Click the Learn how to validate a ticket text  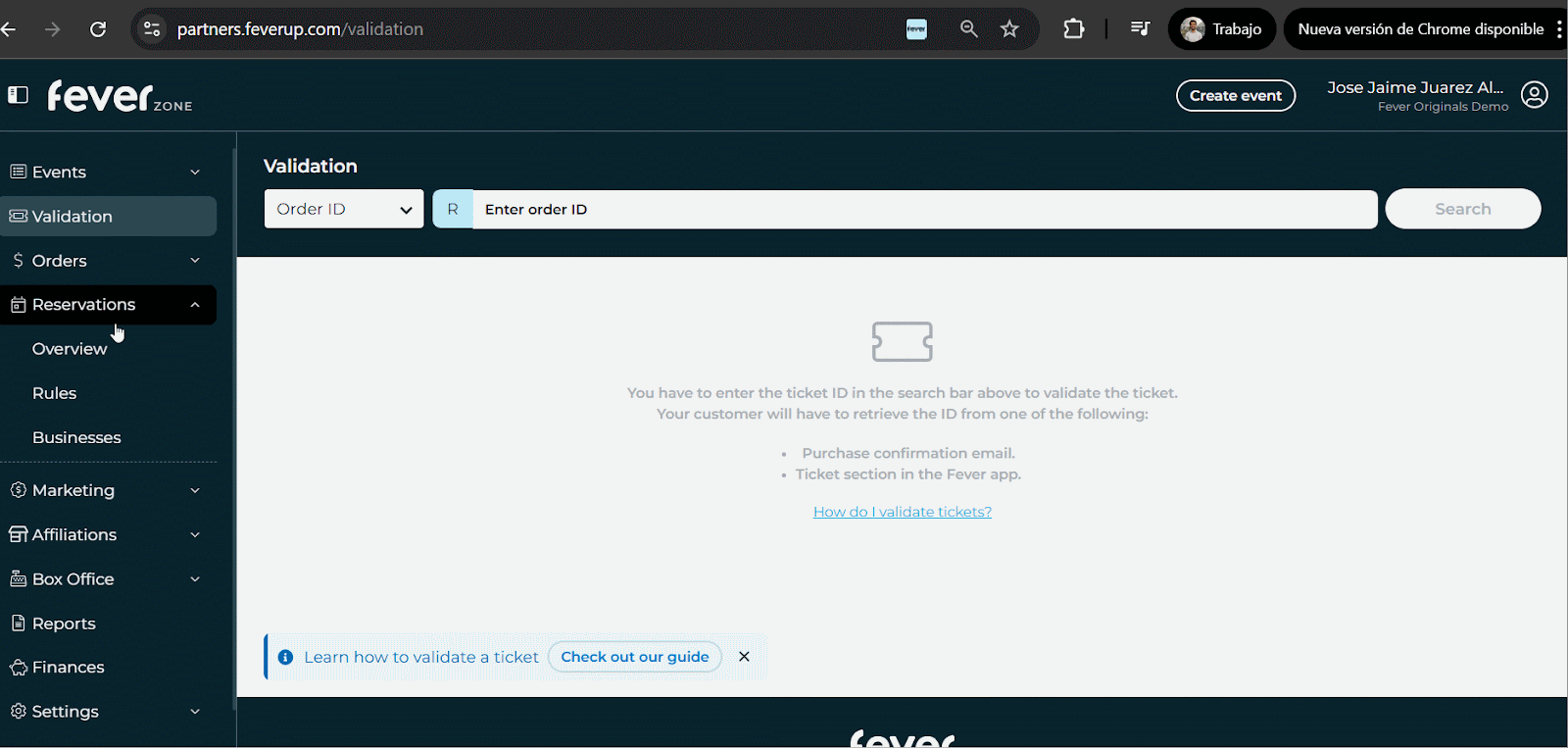pyautogui.click(x=421, y=657)
